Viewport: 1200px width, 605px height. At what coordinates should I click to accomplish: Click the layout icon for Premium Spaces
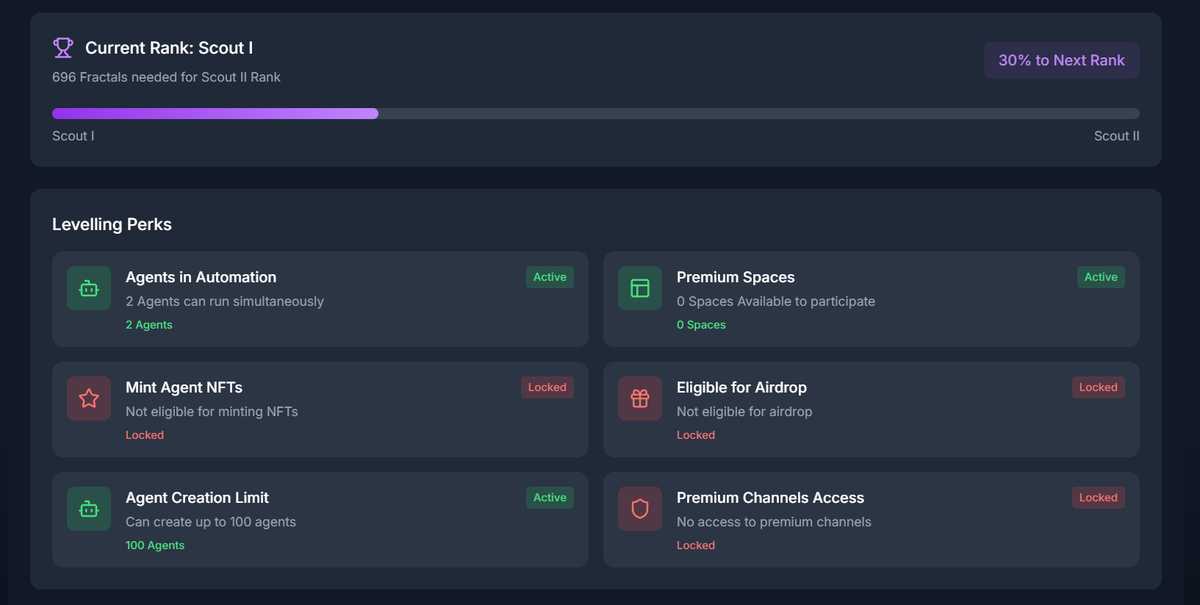point(640,289)
